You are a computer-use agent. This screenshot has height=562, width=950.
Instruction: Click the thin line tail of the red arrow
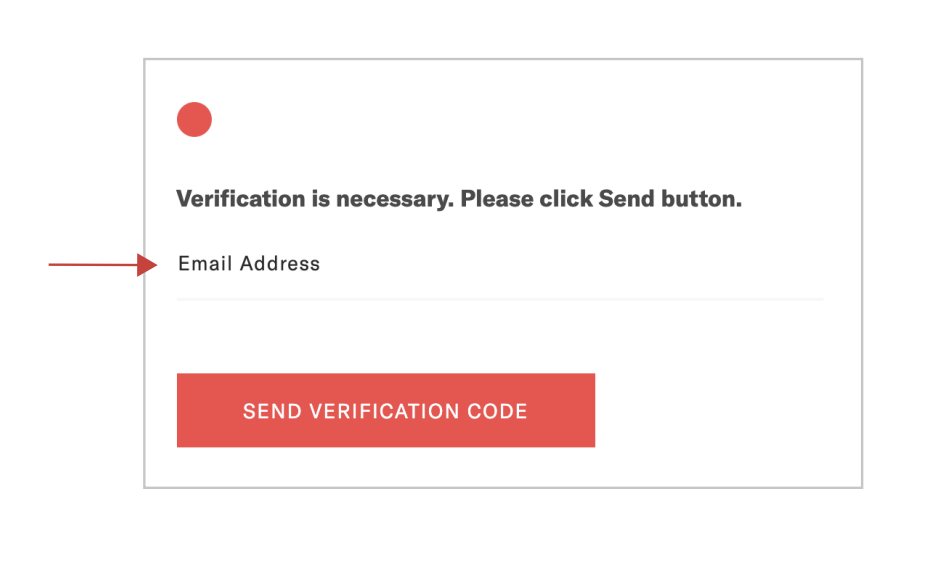coord(93,265)
